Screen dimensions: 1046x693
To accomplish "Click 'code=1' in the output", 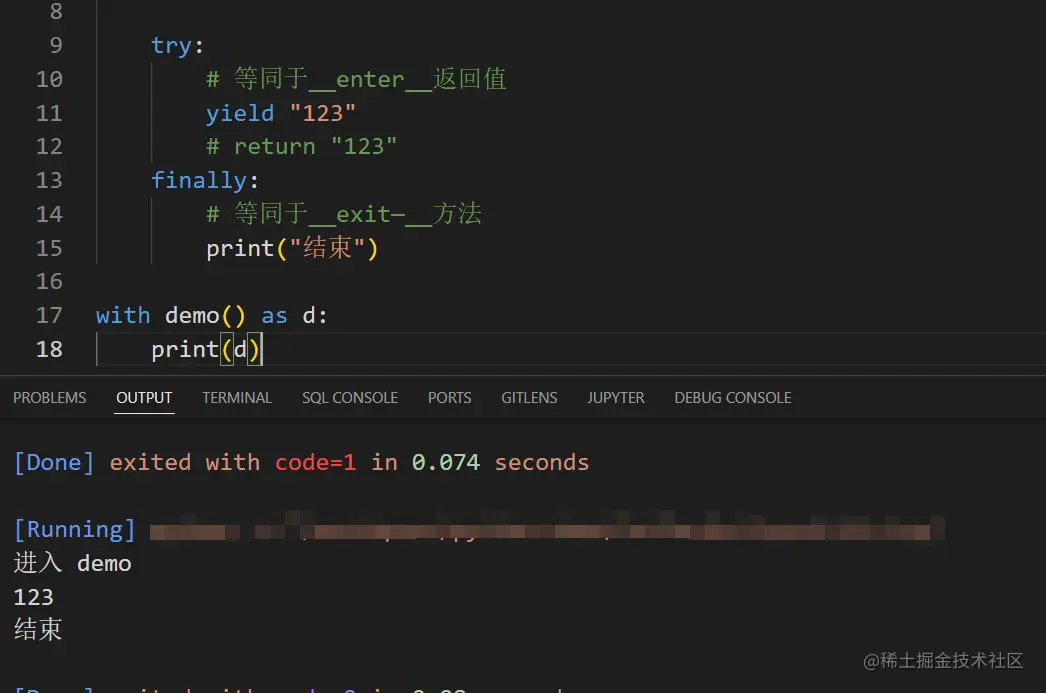I will point(316,462).
